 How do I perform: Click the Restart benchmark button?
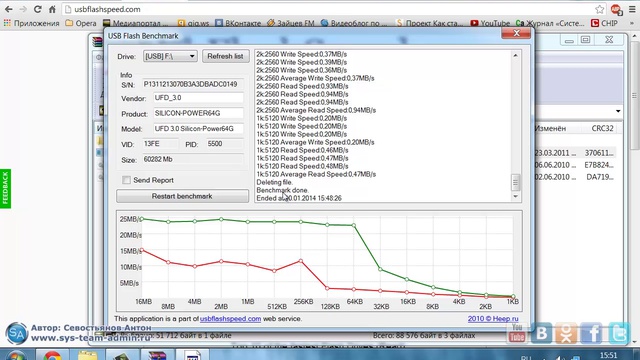[182, 196]
